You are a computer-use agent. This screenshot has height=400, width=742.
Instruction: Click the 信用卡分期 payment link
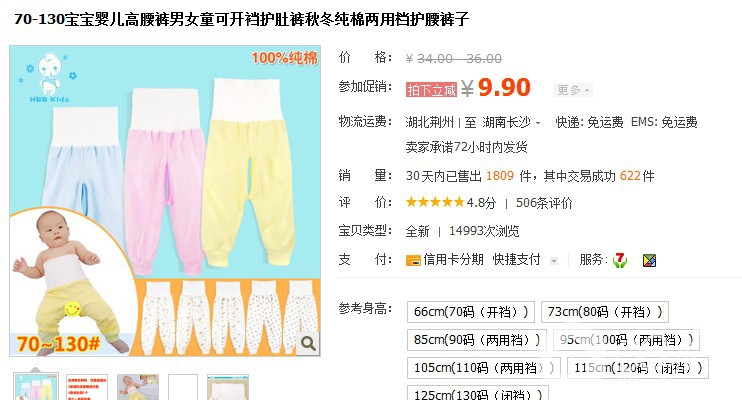(x=453, y=259)
